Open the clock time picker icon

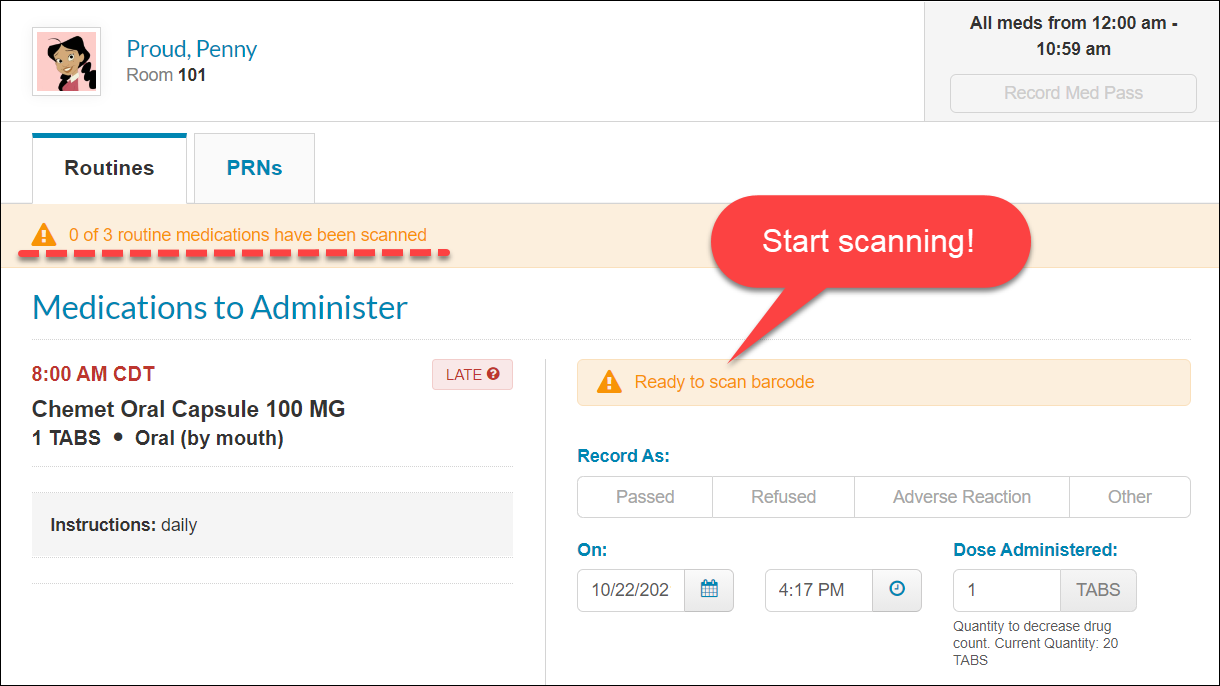point(897,590)
